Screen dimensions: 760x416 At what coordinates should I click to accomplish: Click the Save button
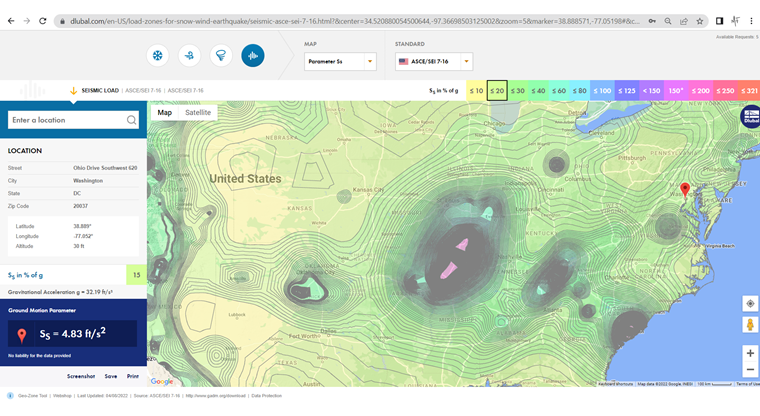tap(111, 376)
